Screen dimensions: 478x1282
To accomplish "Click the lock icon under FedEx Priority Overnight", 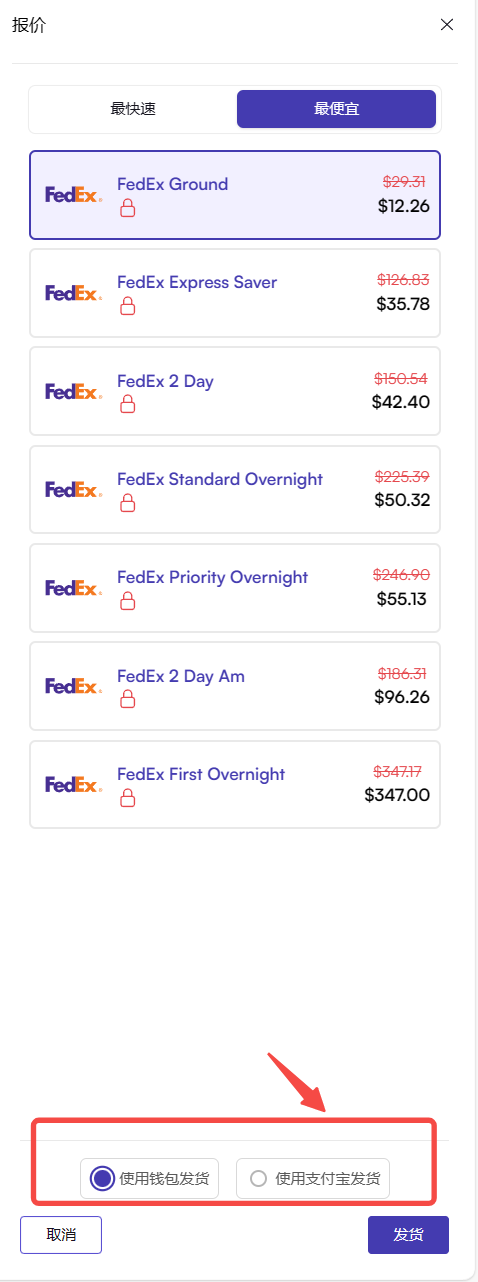I will click(127, 601).
